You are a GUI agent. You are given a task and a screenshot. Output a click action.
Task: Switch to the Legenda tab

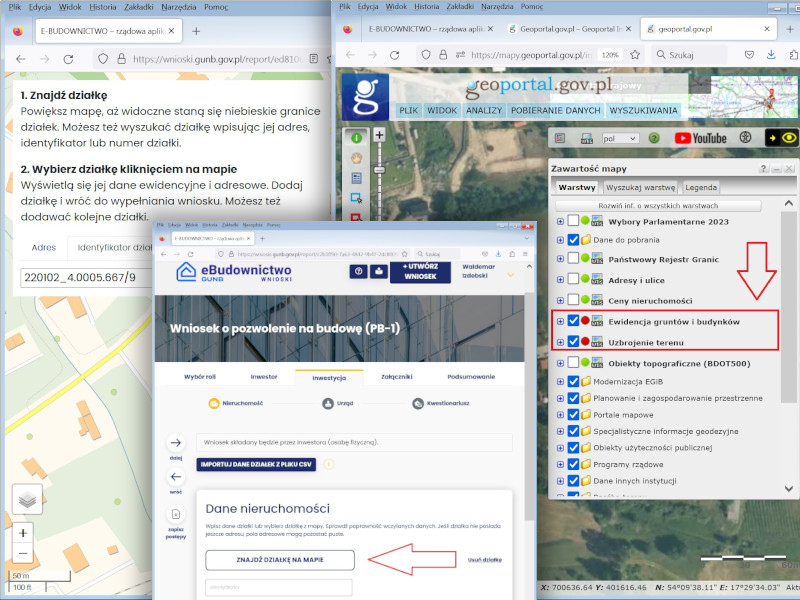coord(701,187)
